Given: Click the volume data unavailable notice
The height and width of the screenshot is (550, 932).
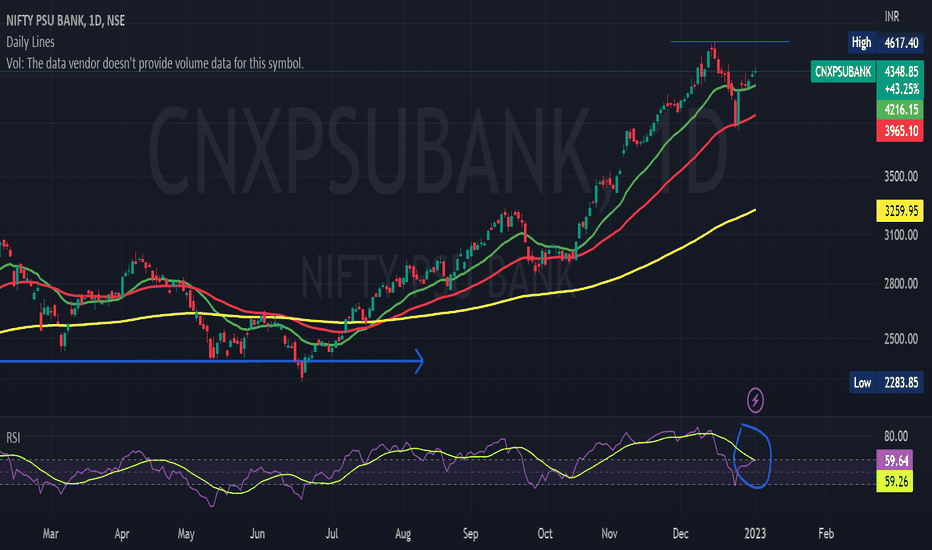Looking at the screenshot, I should (x=155, y=64).
